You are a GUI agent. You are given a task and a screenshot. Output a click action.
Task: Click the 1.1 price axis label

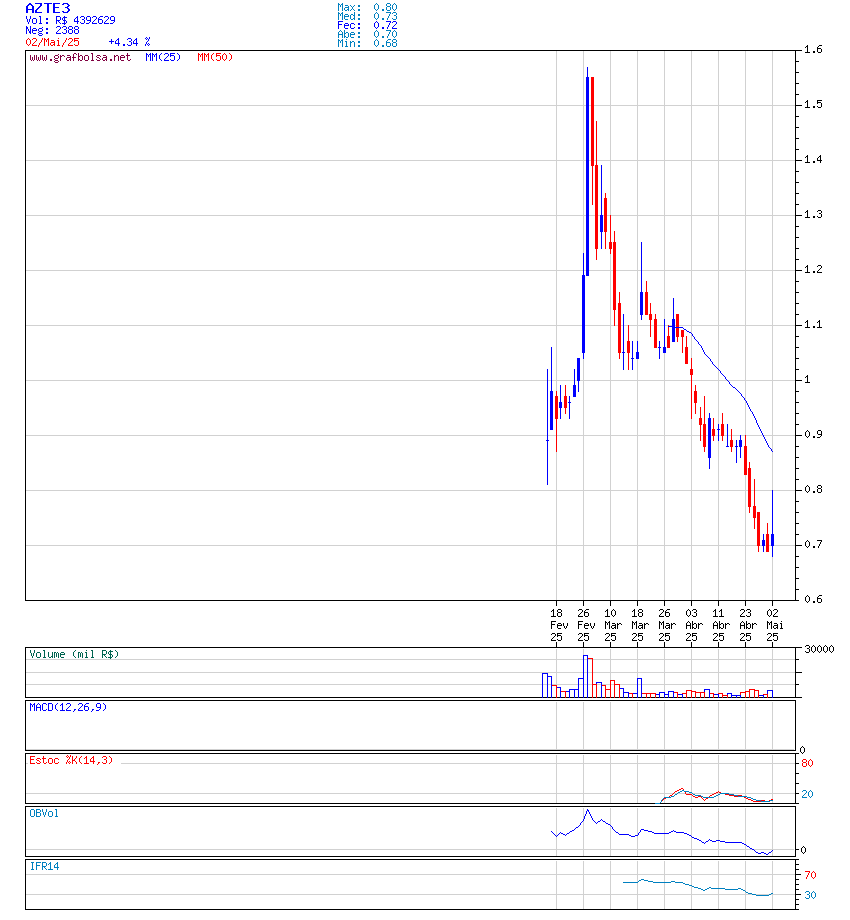[813, 324]
